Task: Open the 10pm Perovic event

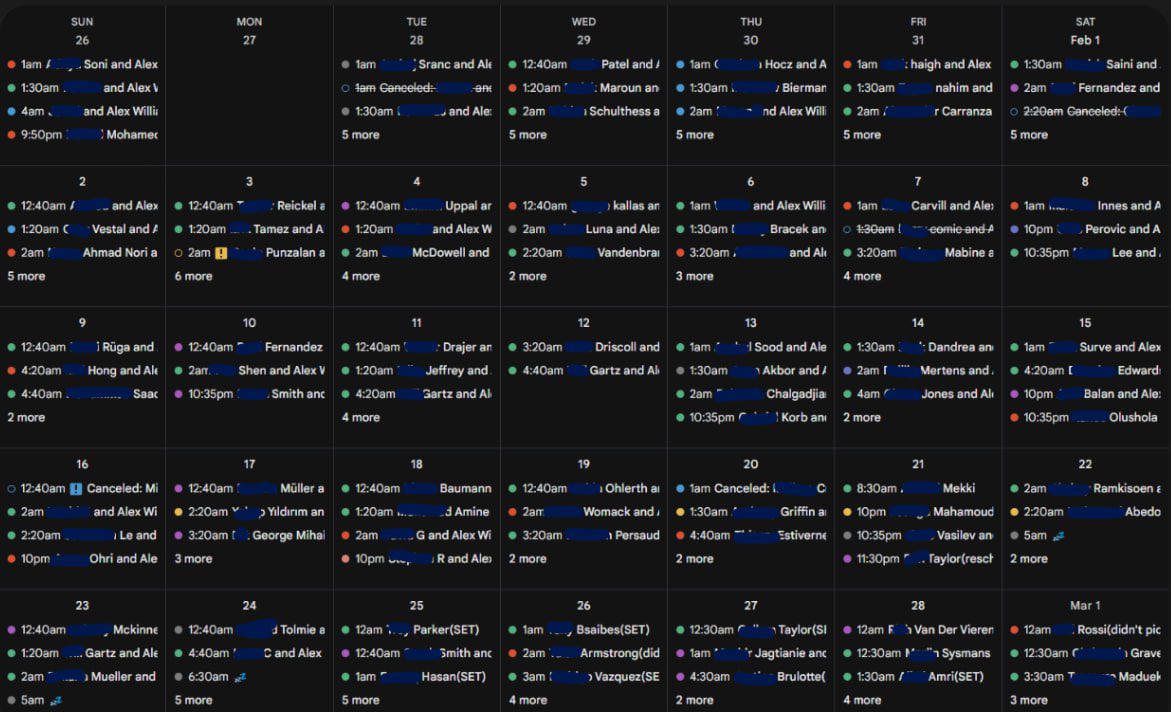Action: 1086,229
